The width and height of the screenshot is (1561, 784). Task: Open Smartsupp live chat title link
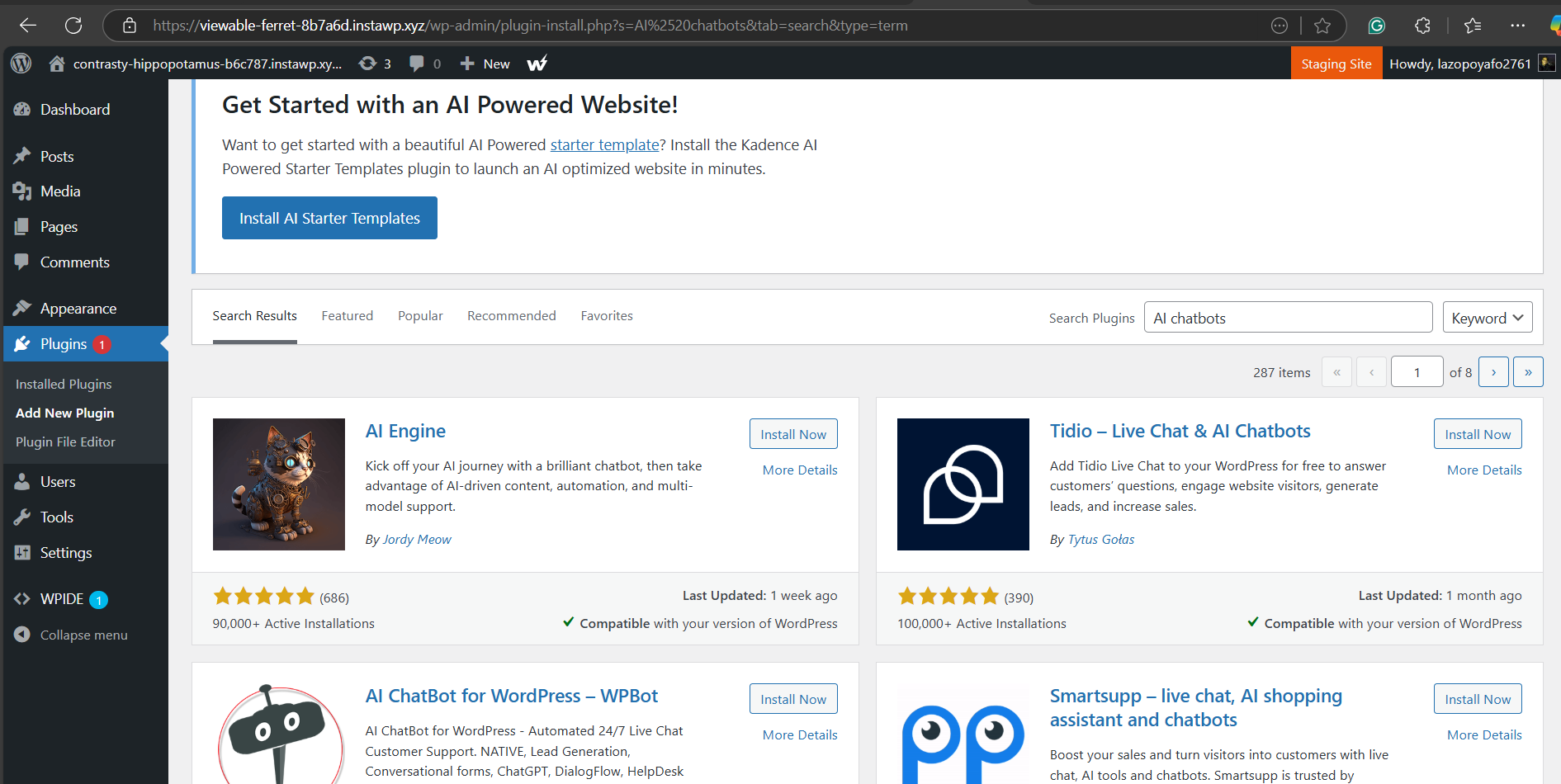pyautogui.click(x=1196, y=708)
